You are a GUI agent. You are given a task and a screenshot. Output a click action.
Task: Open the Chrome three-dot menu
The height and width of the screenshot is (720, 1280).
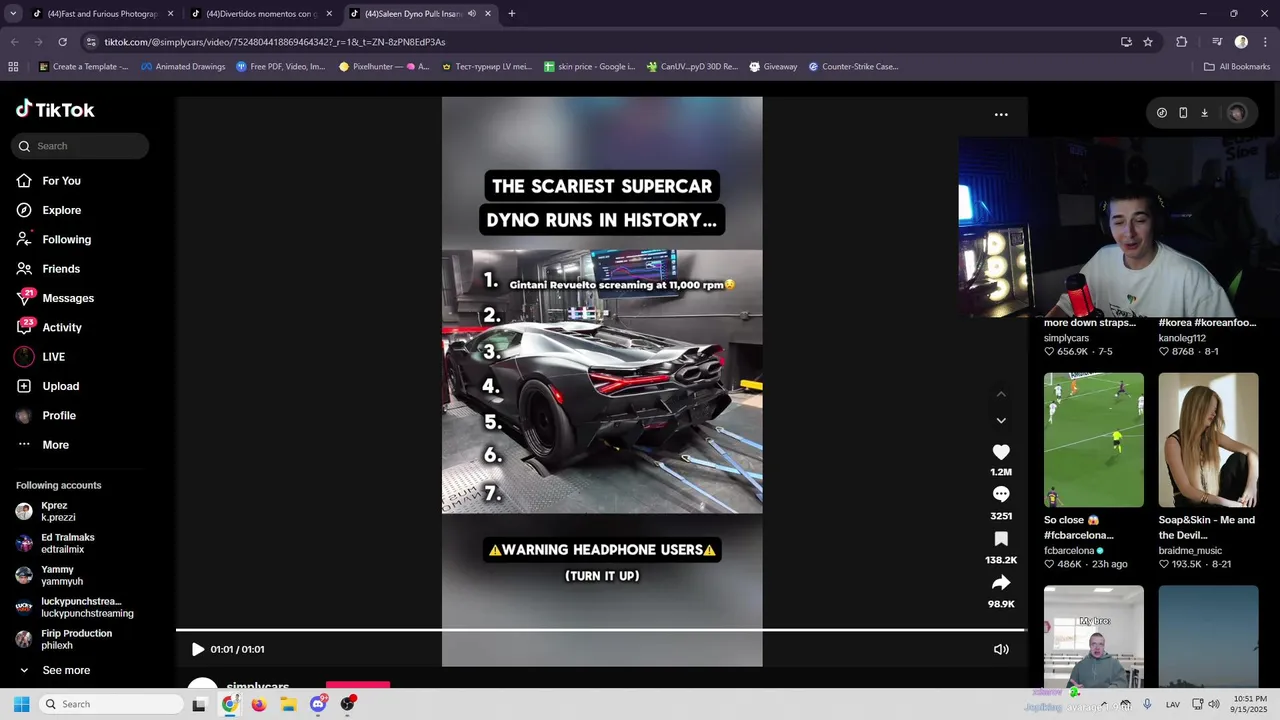pyautogui.click(x=1265, y=42)
